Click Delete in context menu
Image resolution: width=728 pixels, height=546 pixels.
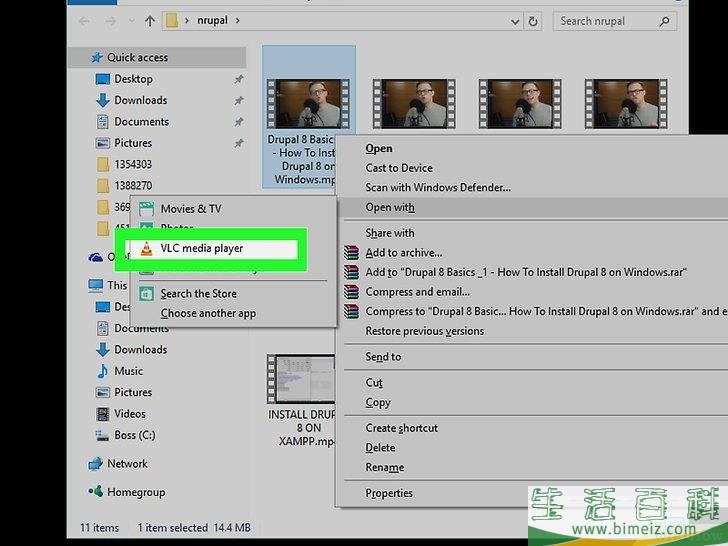pyautogui.click(x=380, y=448)
